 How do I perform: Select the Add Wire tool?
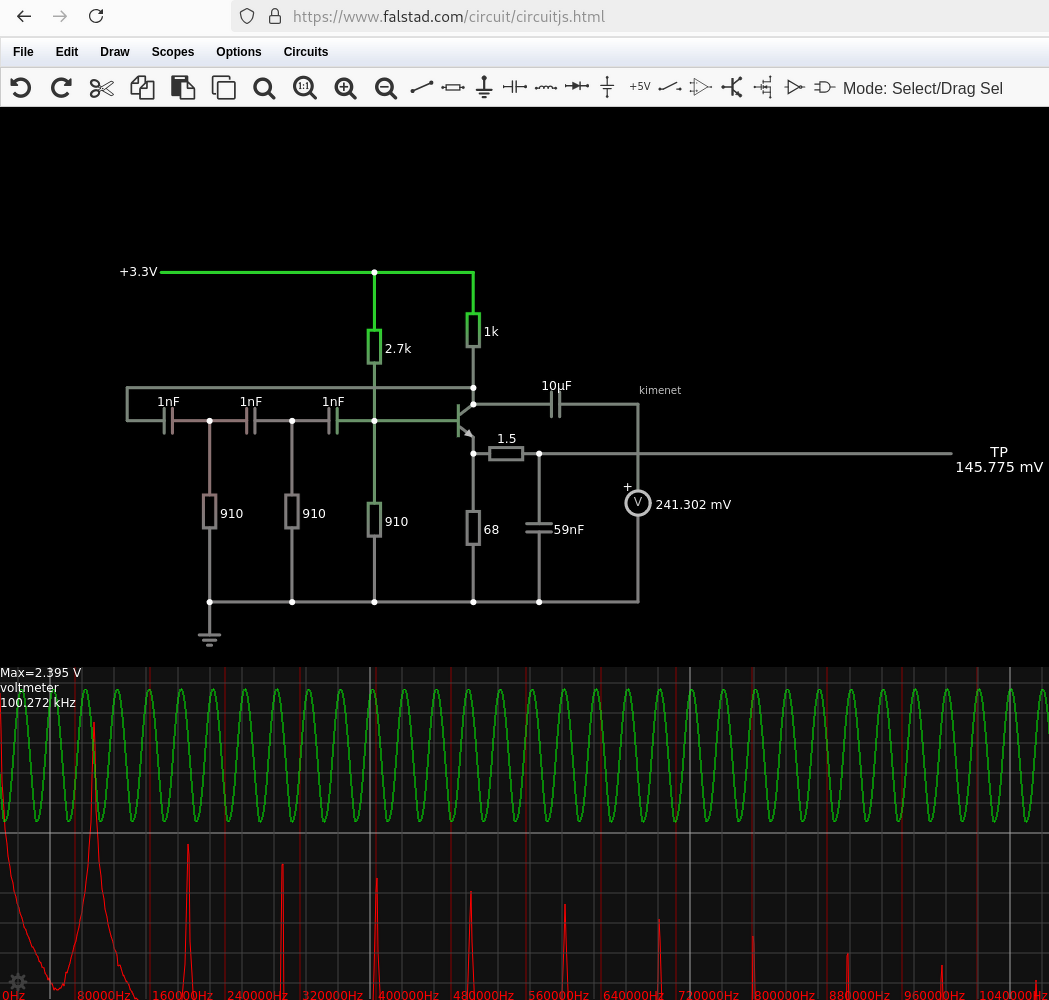[x=422, y=88]
